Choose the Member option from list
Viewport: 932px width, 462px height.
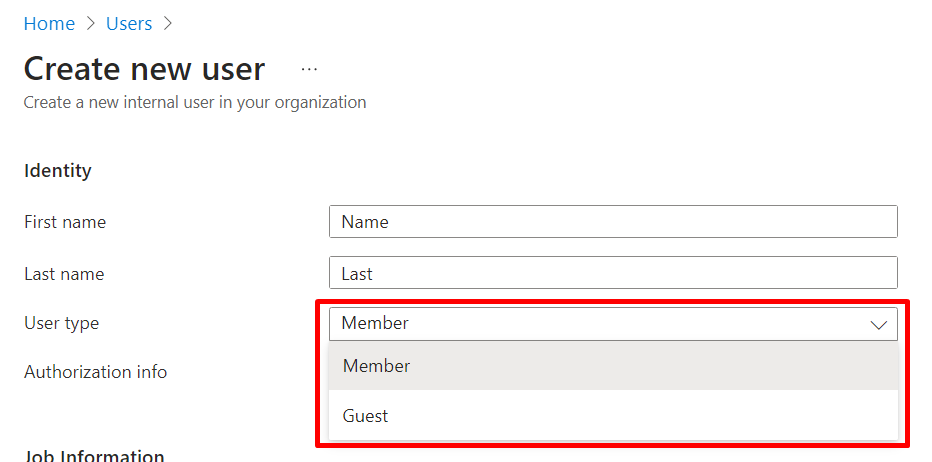coord(377,366)
